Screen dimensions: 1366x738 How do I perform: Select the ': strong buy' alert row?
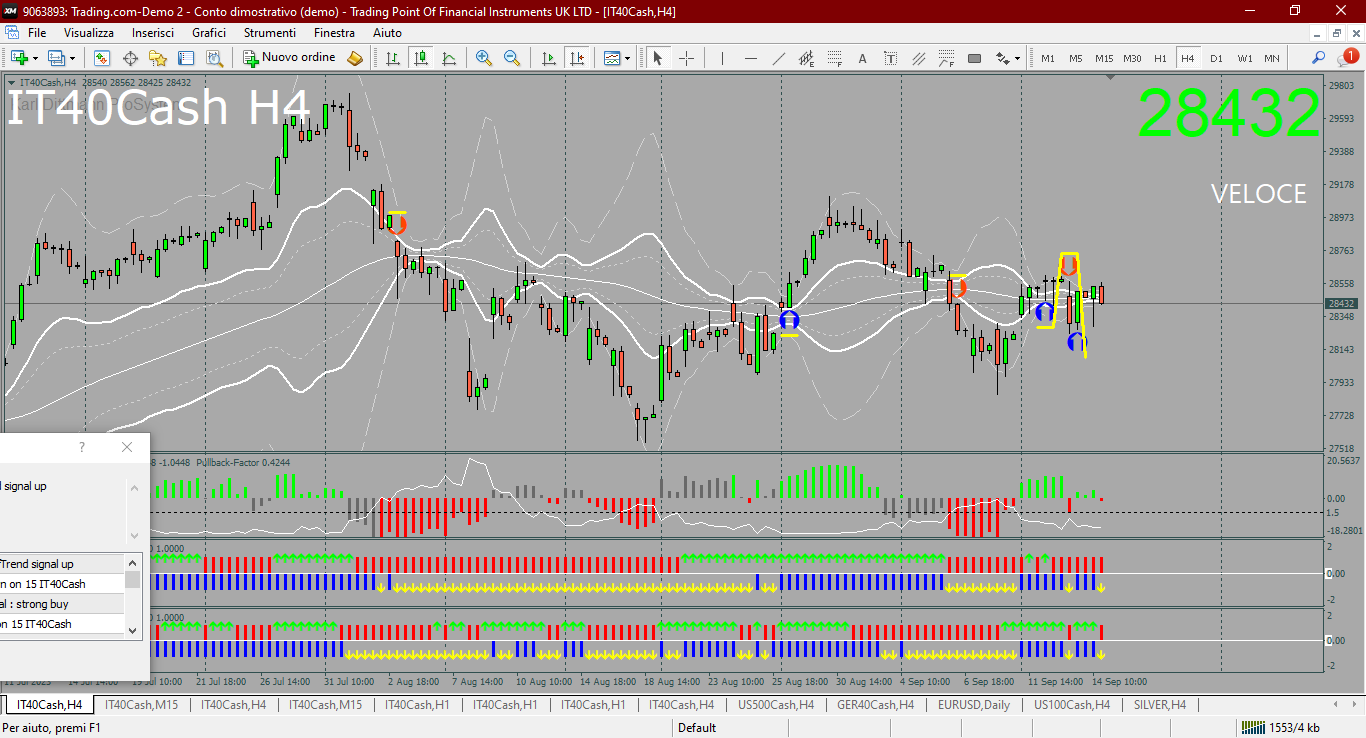pyautogui.click(x=62, y=604)
